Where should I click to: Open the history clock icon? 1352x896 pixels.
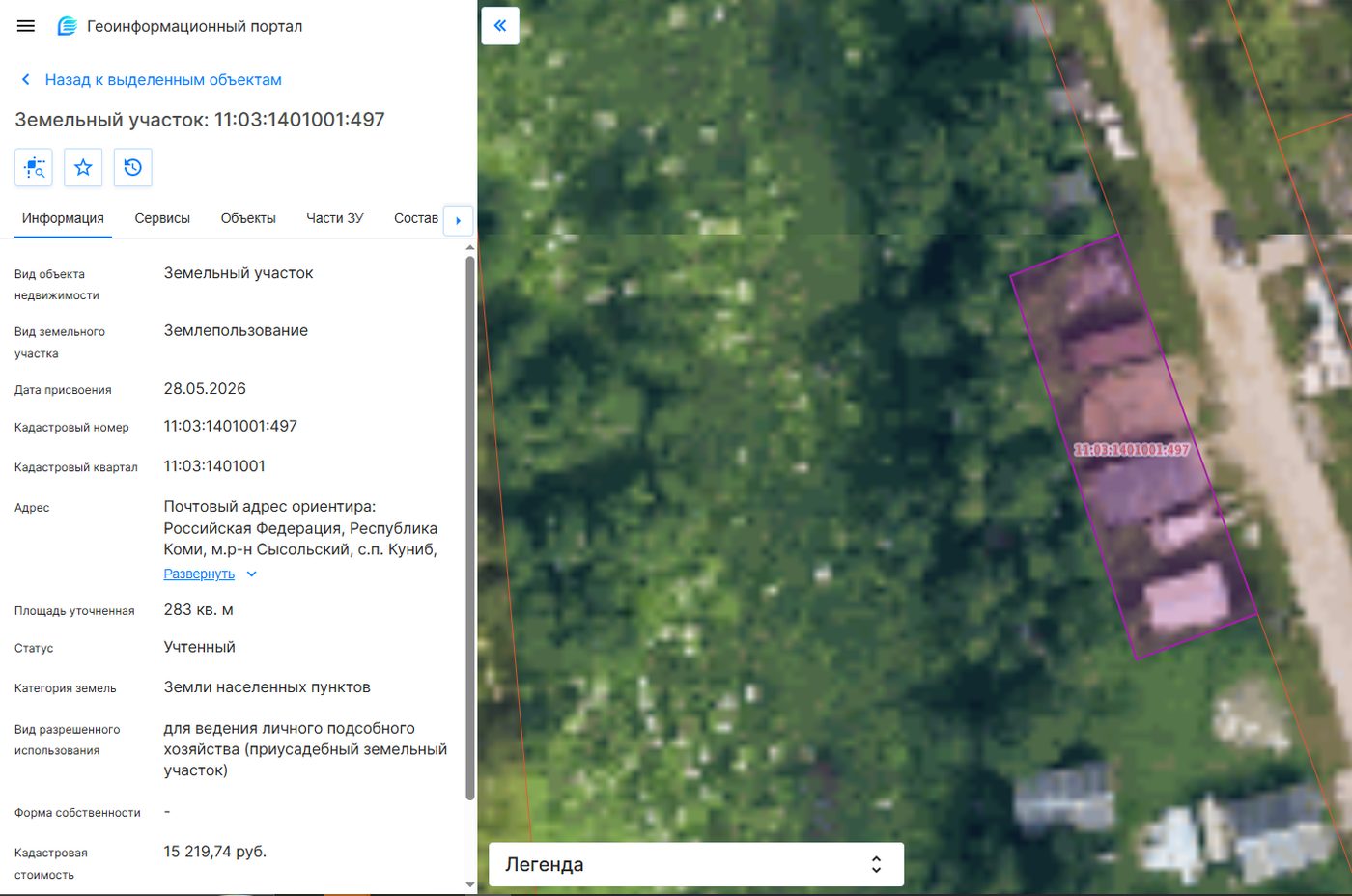click(133, 167)
